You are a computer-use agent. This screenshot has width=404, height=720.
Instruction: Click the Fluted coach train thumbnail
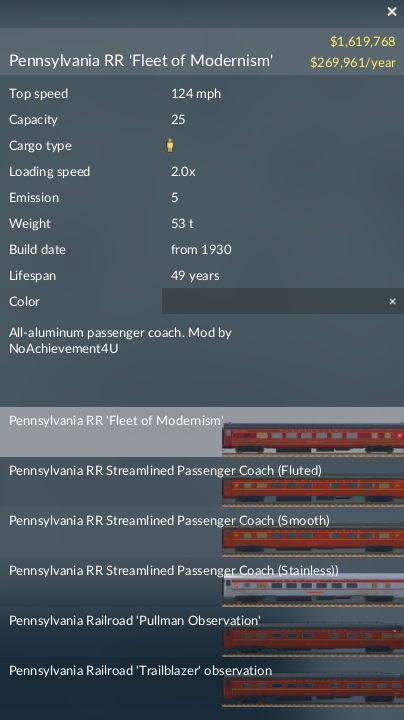pos(313,490)
